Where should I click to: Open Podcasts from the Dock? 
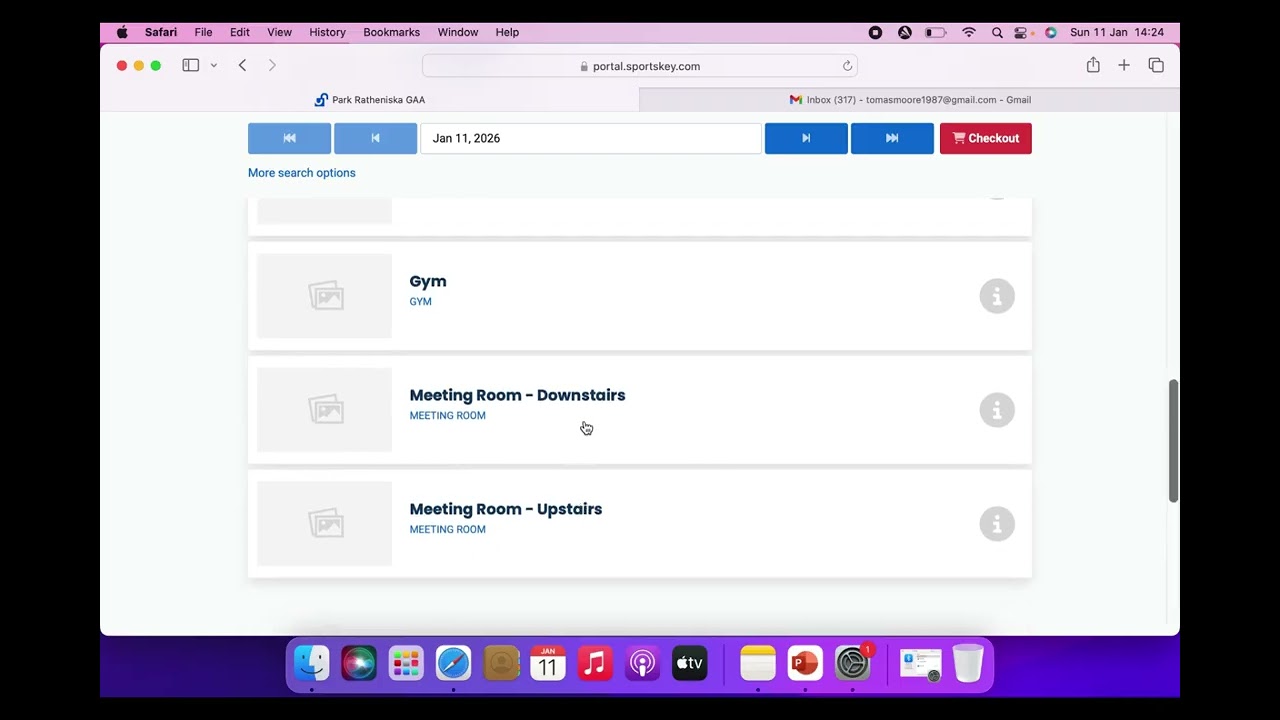[x=642, y=663]
